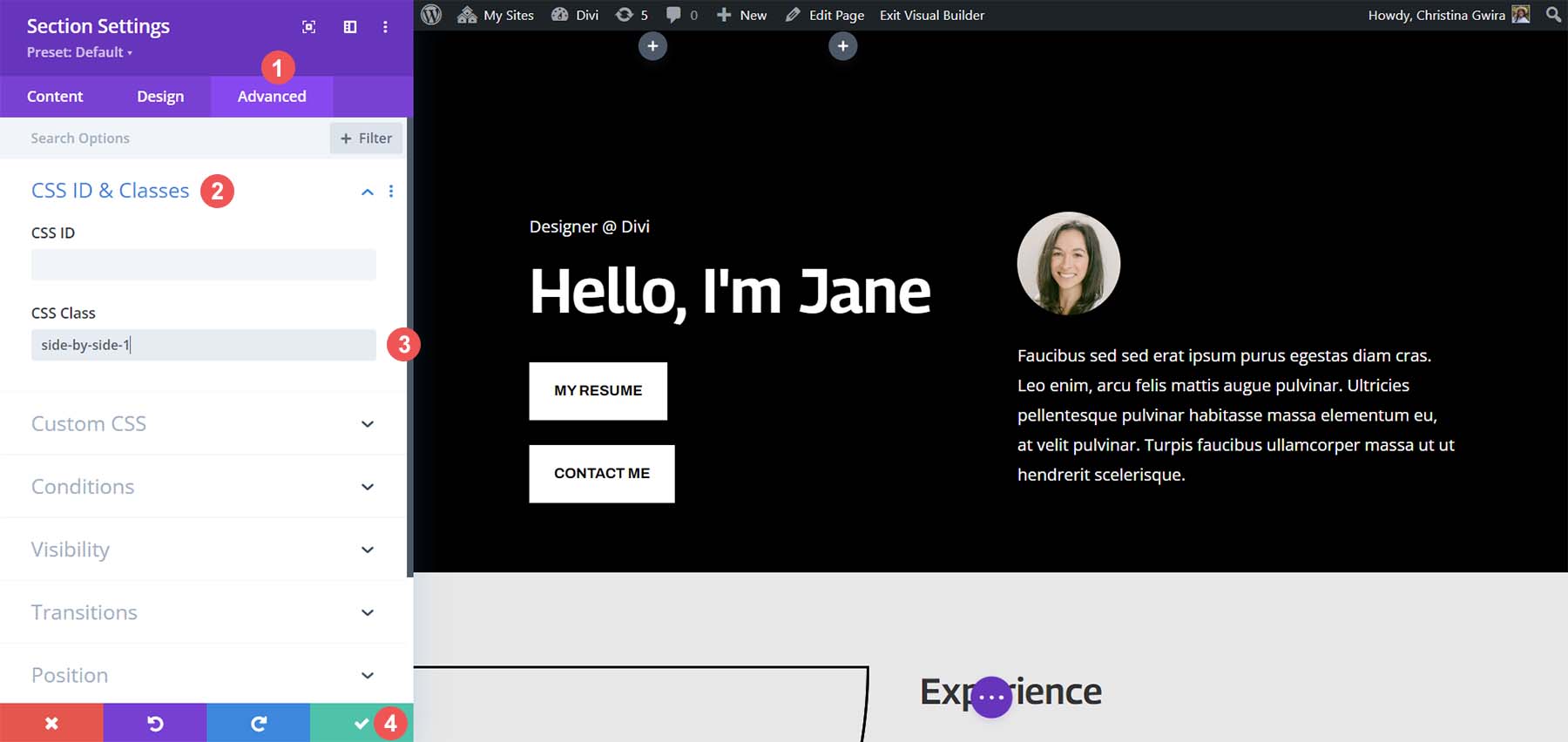Click the CSS Class input field
Image resolution: width=1568 pixels, height=742 pixels.
[x=204, y=345]
